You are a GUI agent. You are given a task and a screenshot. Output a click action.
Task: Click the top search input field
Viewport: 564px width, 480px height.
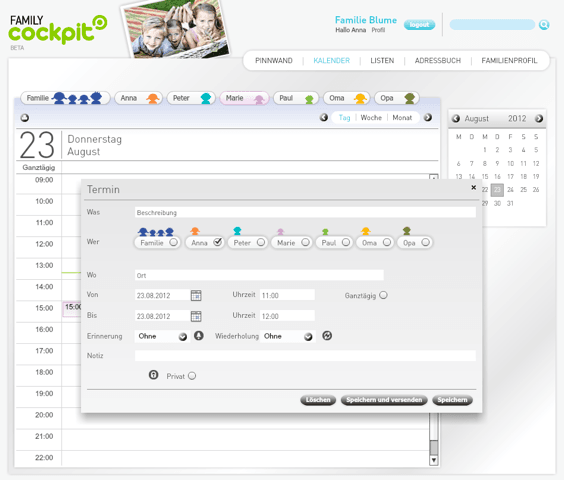tap(492, 25)
